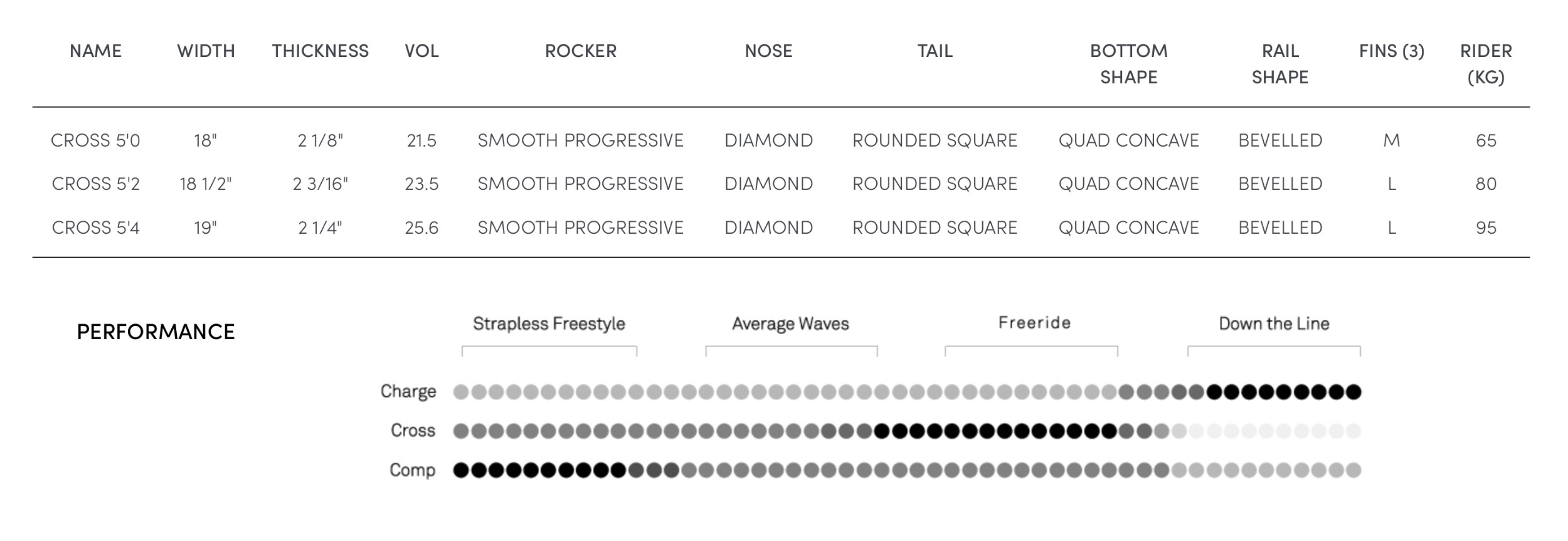Viewport: 1568px width, 541px height.
Task: Click the RIDER (KG) column header
Action: click(x=1486, y=64)
